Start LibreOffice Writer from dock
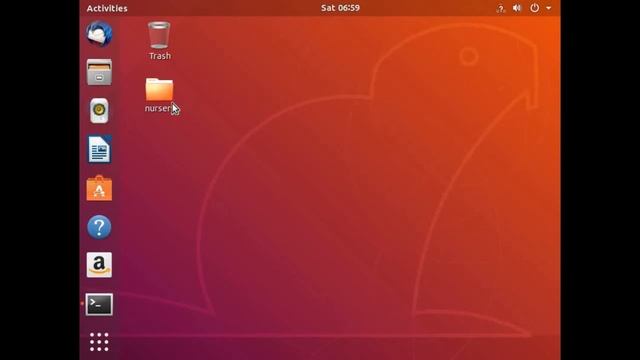This screenshot has width=640, height=360. click(x=99, y=149)
